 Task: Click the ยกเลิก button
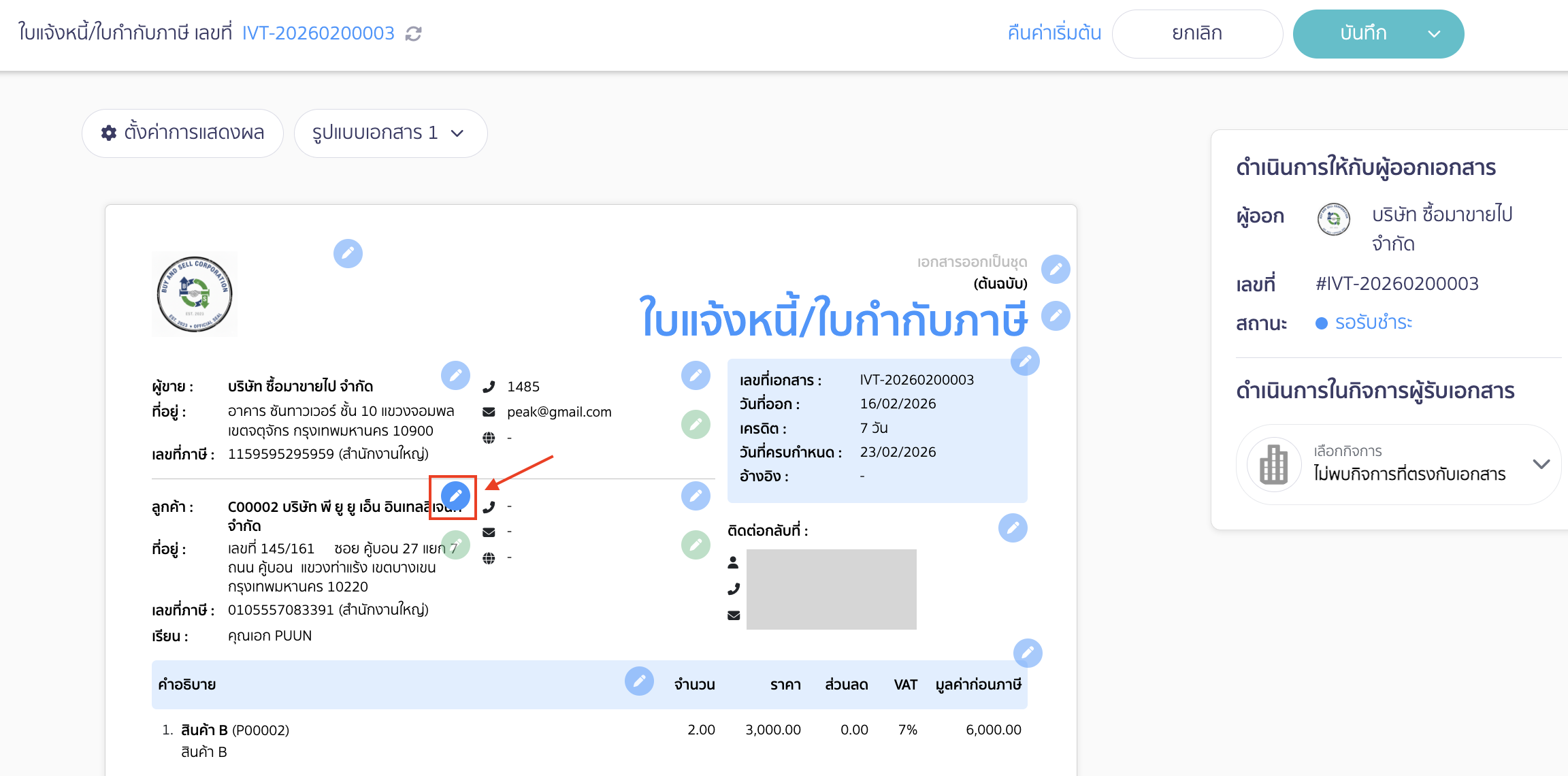(1197, 33)
